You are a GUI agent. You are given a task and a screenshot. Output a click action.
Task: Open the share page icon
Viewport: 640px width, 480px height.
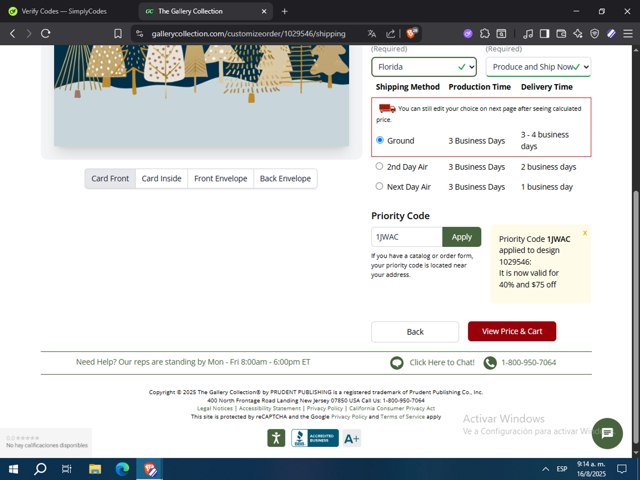(x=390, y=33)
